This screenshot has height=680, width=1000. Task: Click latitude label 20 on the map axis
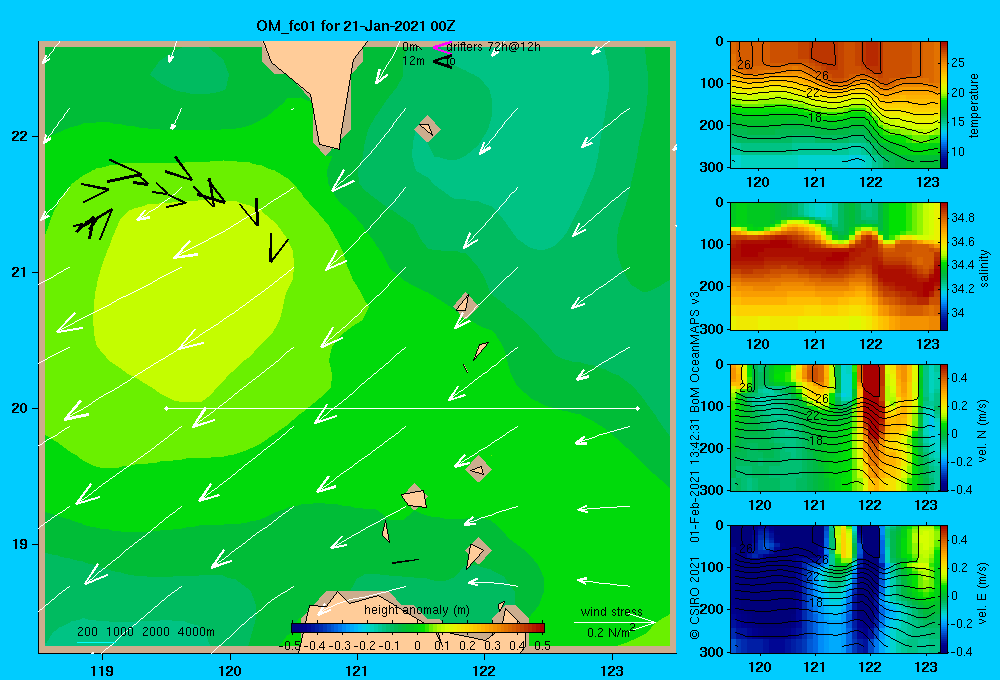pos(19,408)
